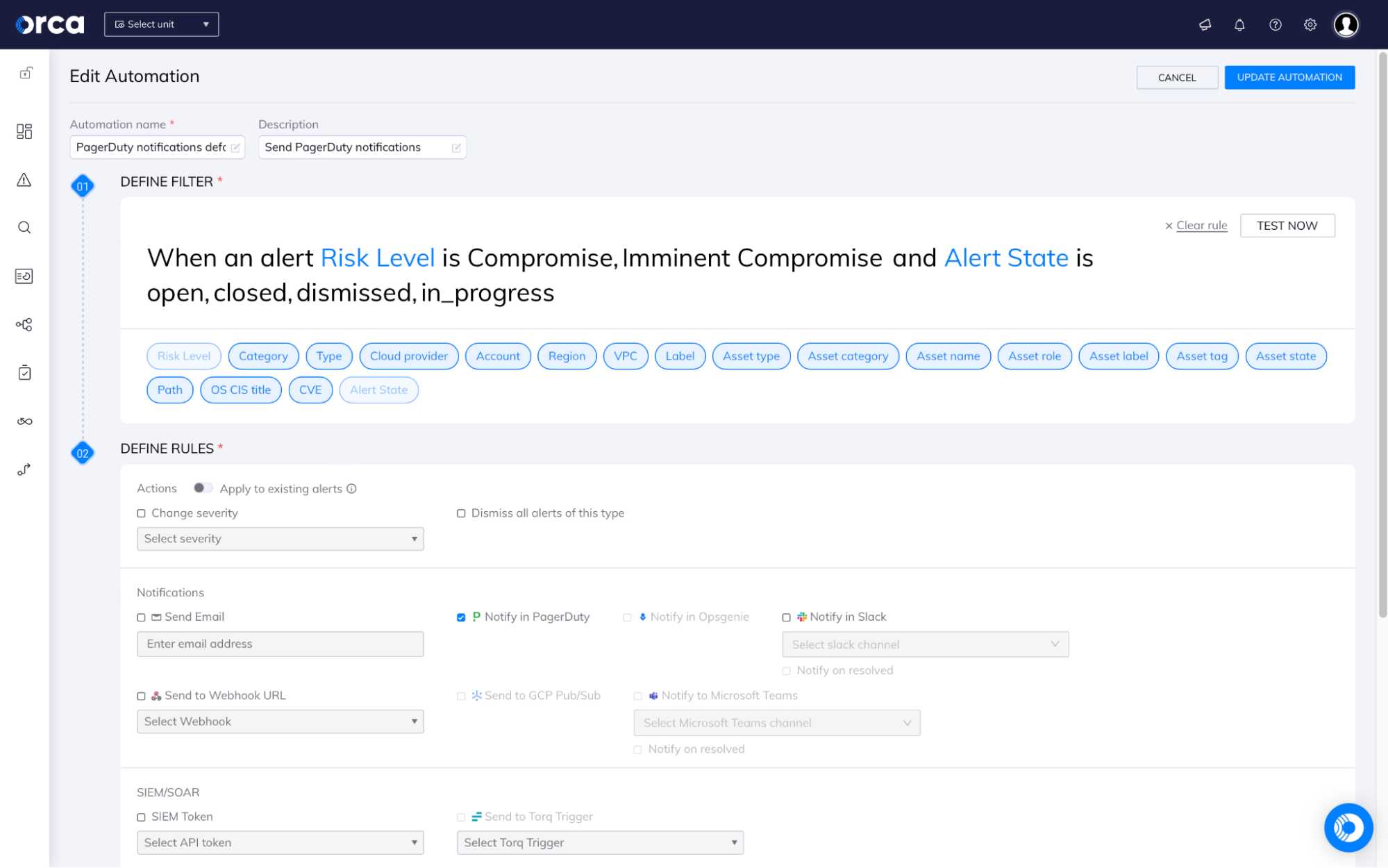This screenshot has width=1388, height=868.
Task: Open the compliance checklist sidebar icon
Action: click(x=24, y=372)
